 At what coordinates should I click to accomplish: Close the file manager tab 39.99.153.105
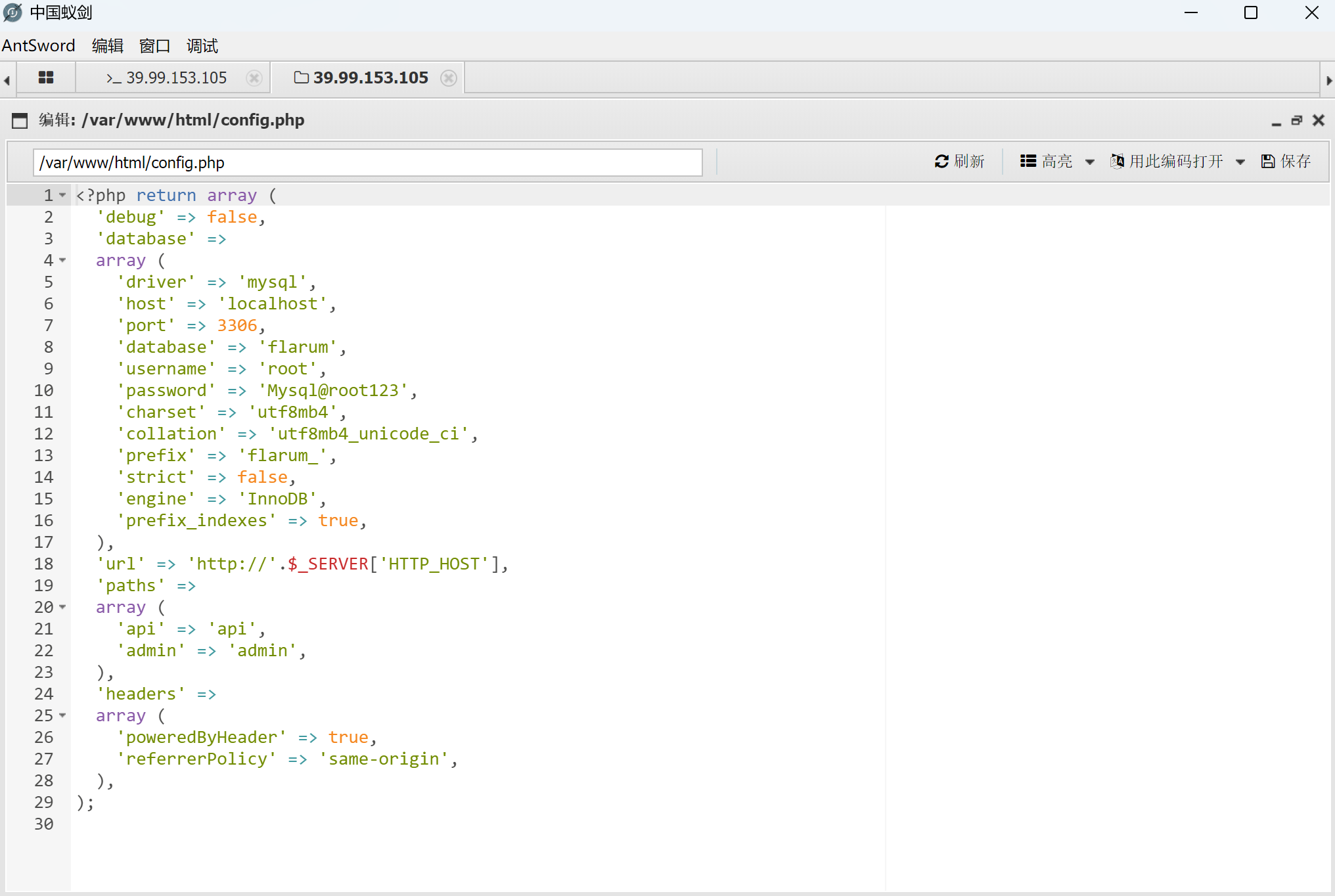[449, 78]
